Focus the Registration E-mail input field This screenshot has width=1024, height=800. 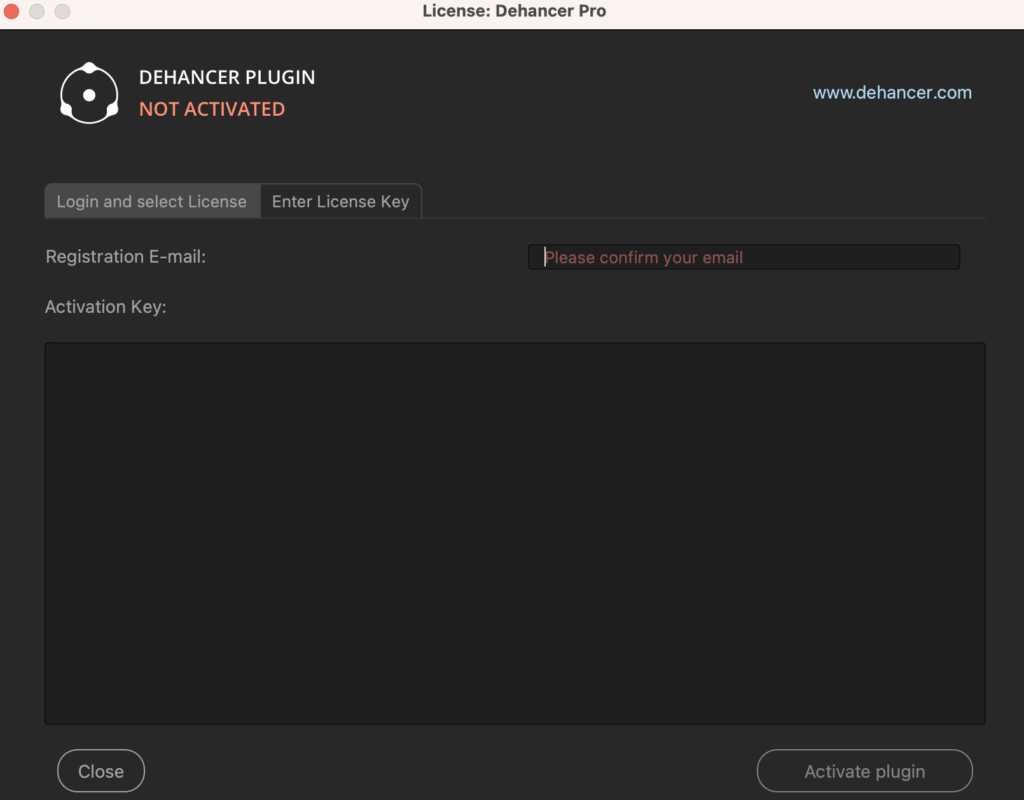(744, 257)
